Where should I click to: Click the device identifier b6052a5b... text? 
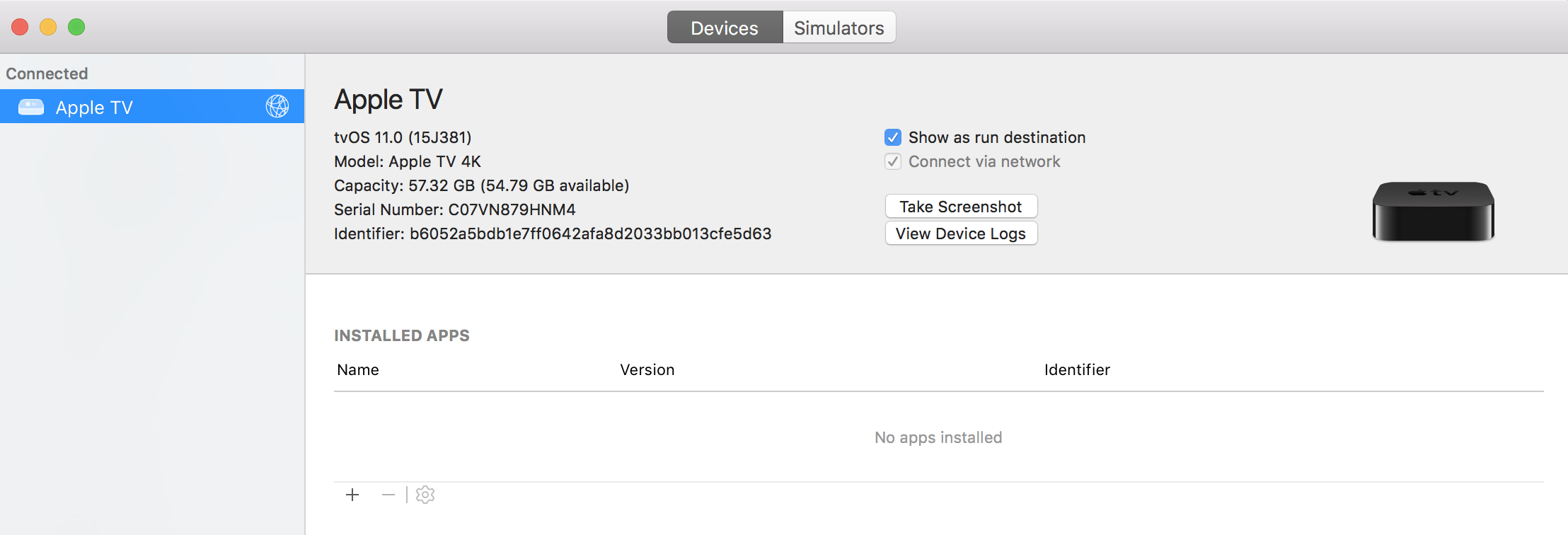(x=591, y=234)
